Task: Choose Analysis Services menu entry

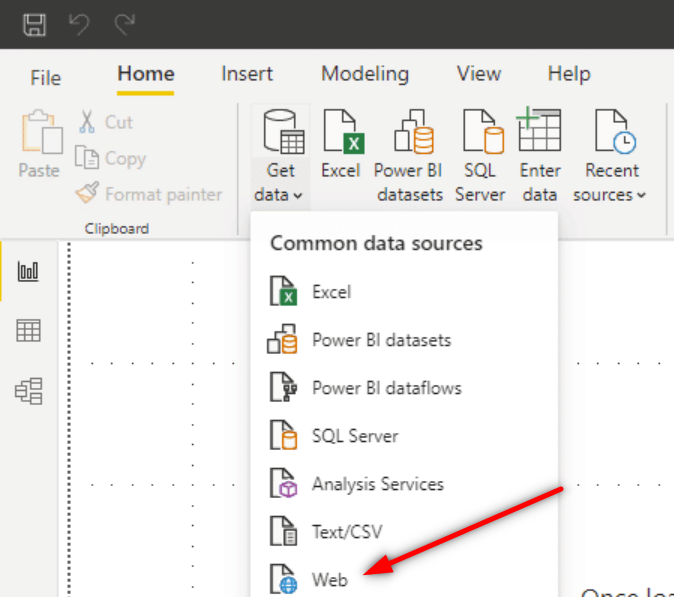Action: coord(404,484)
